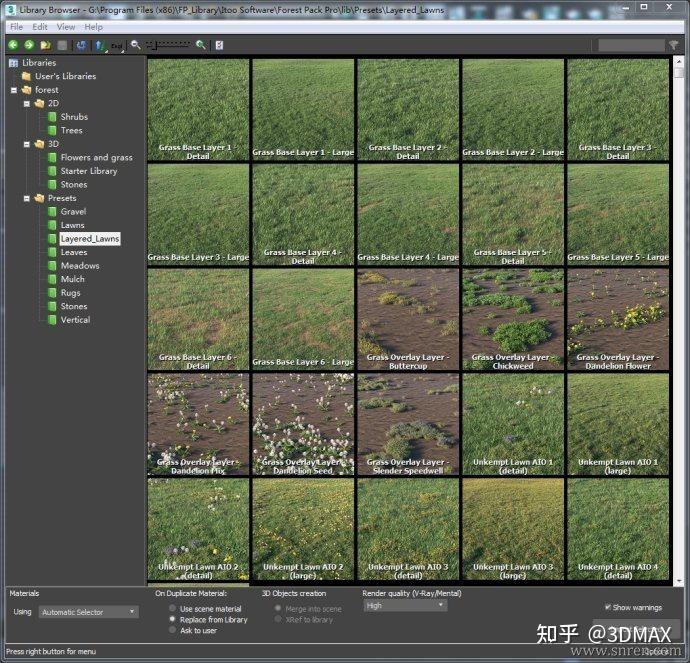The width and height of the screenshot is (690, 663).
Task: Click the green forward navigation arrow
Action: (x=29, y=45)
